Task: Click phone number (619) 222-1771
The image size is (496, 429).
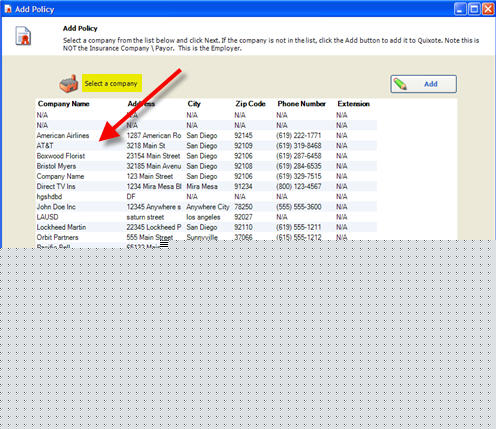Action: click(299, 135)
